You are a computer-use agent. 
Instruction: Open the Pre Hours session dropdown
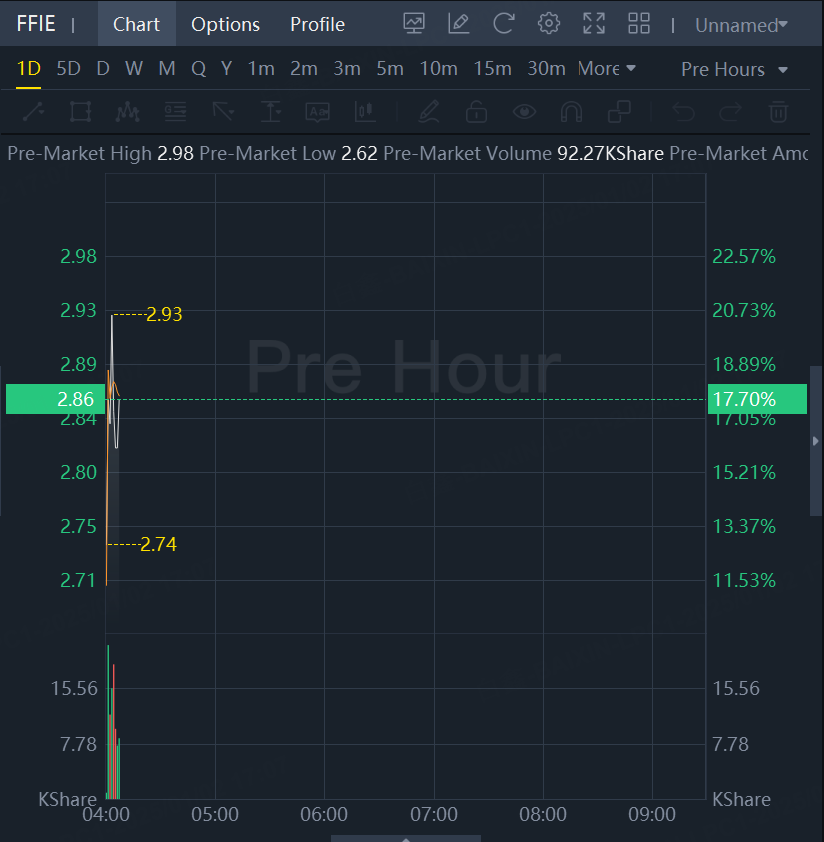tap(734, 69)
